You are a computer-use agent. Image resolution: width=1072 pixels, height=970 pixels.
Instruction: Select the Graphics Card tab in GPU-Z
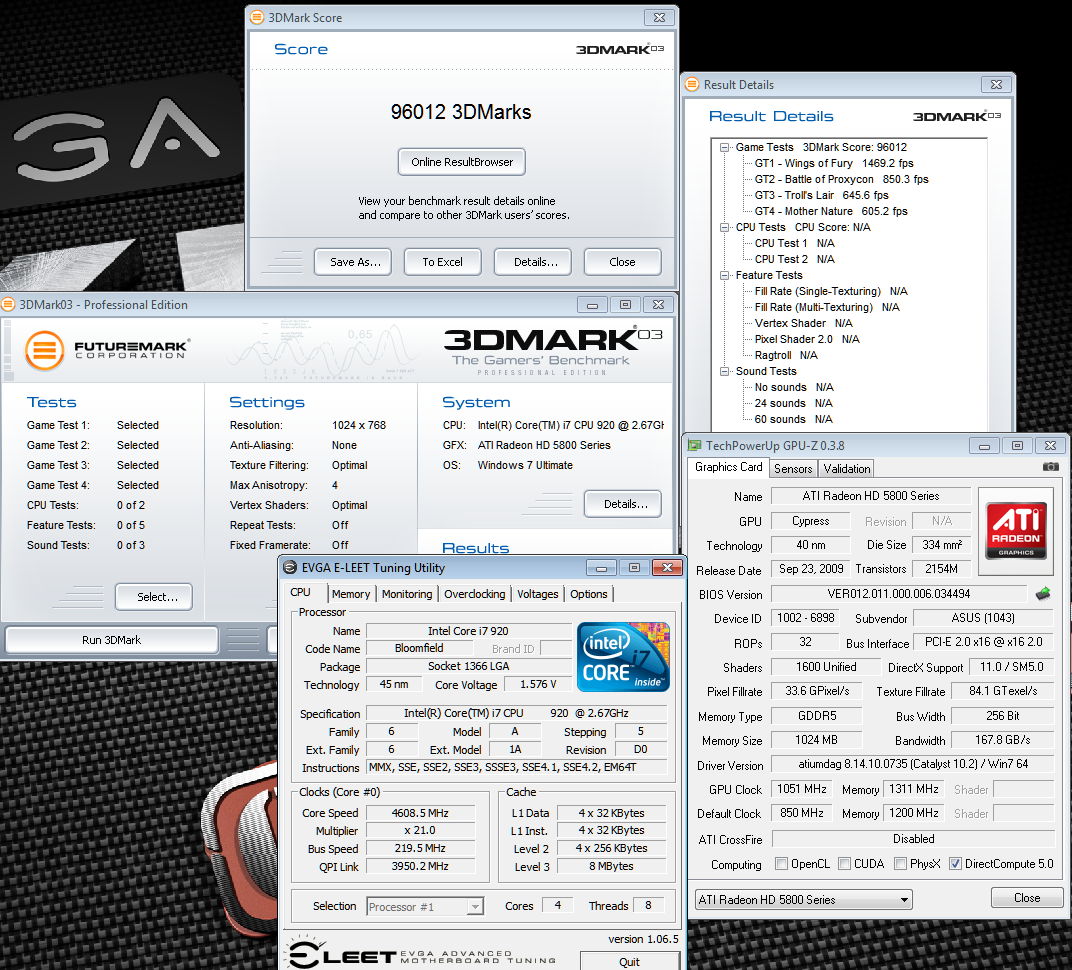[x=728, y=467]
